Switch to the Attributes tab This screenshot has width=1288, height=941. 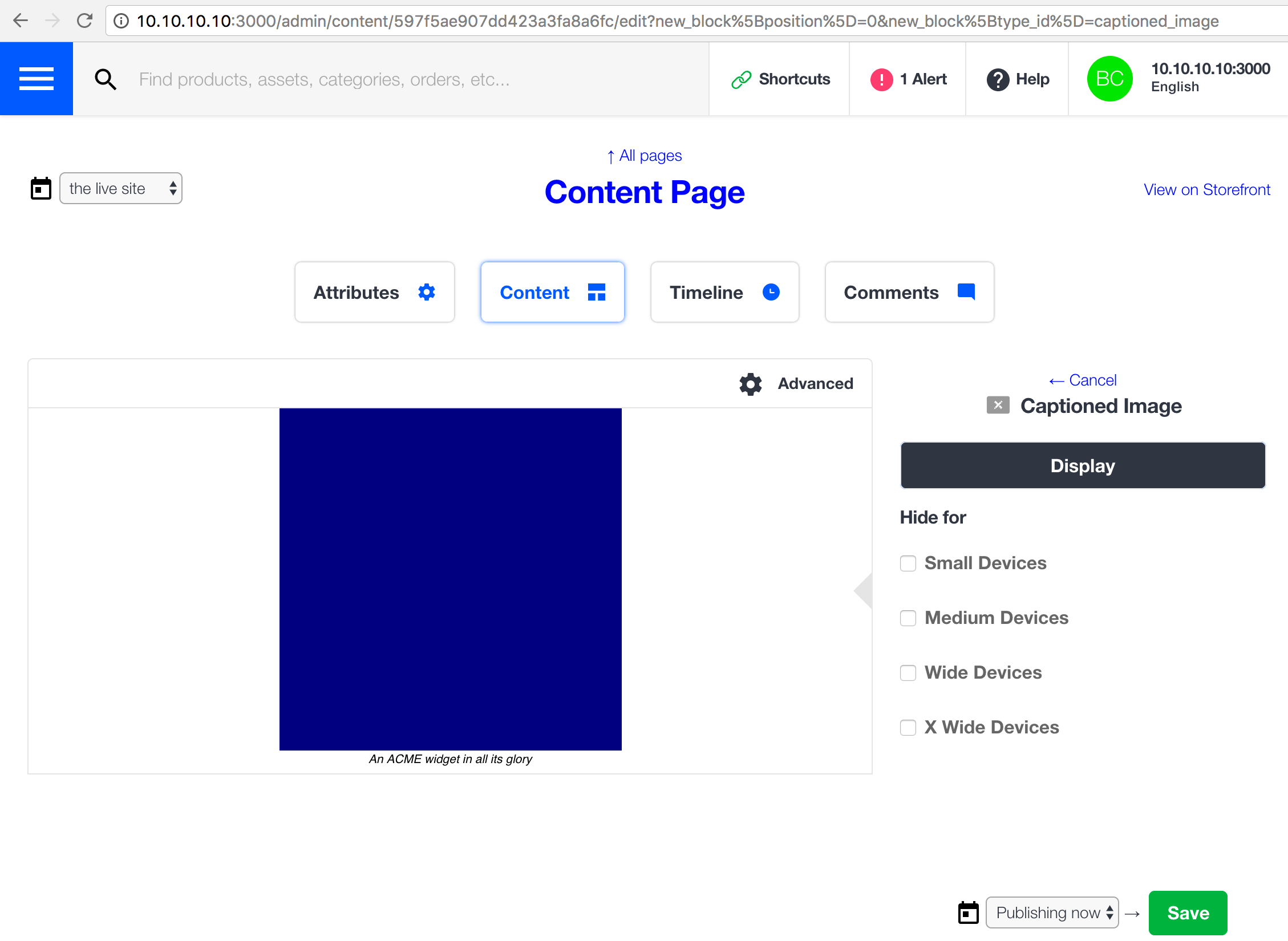[375, 292]
